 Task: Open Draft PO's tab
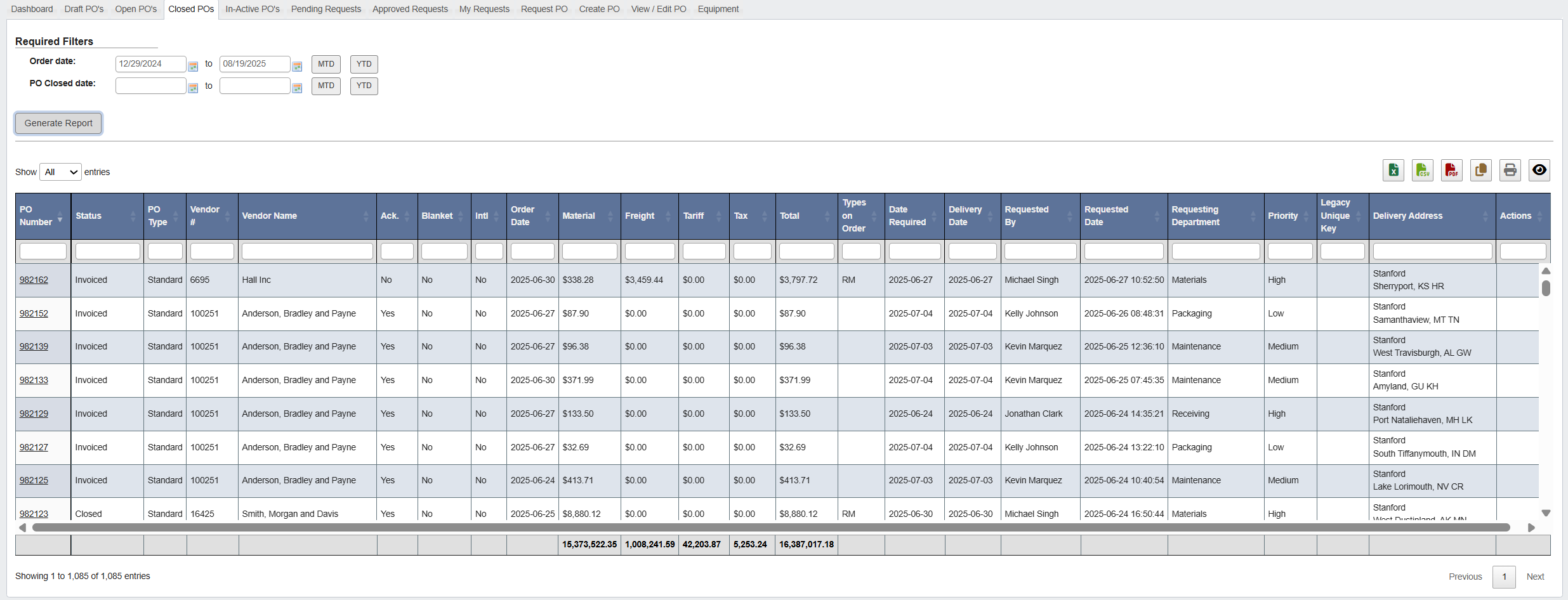pos(84,9)
